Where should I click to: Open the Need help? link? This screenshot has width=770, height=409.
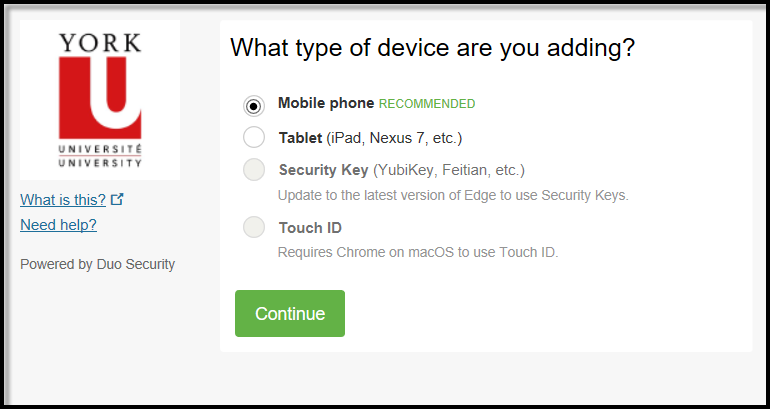click(58, 225)
